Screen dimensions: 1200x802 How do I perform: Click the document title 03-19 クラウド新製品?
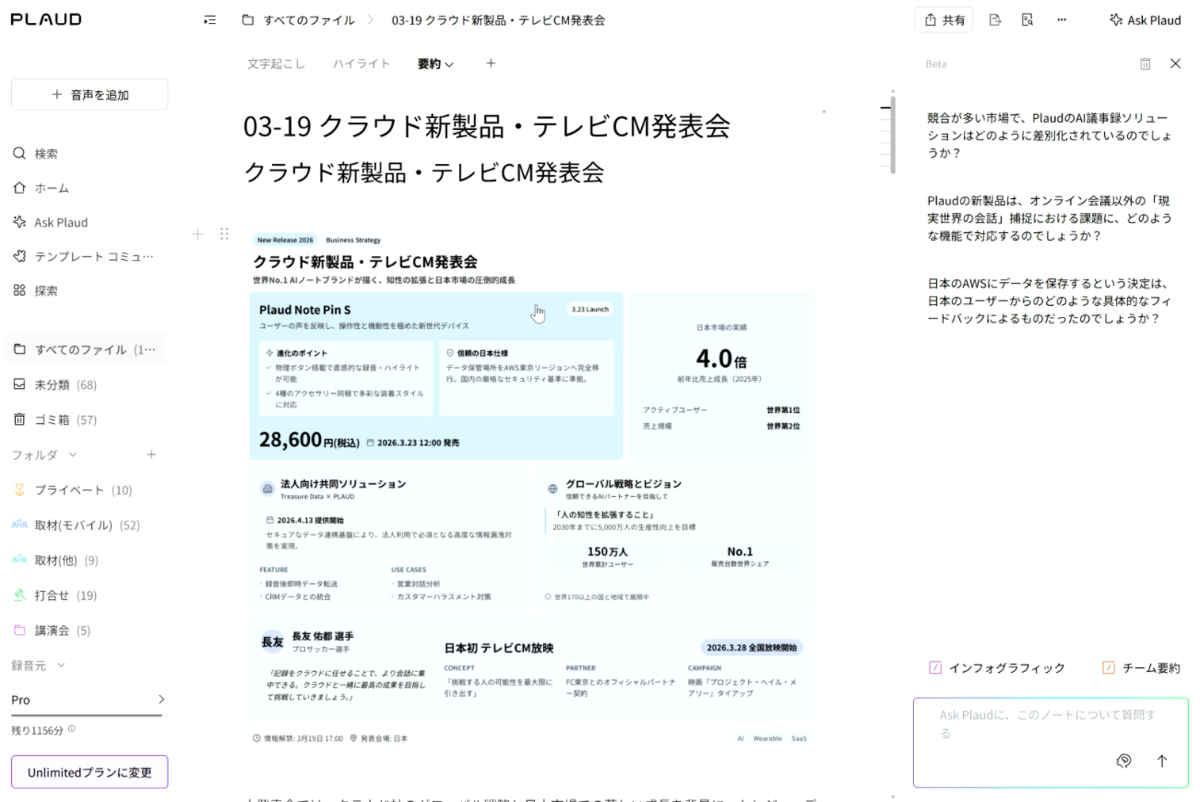487,126
